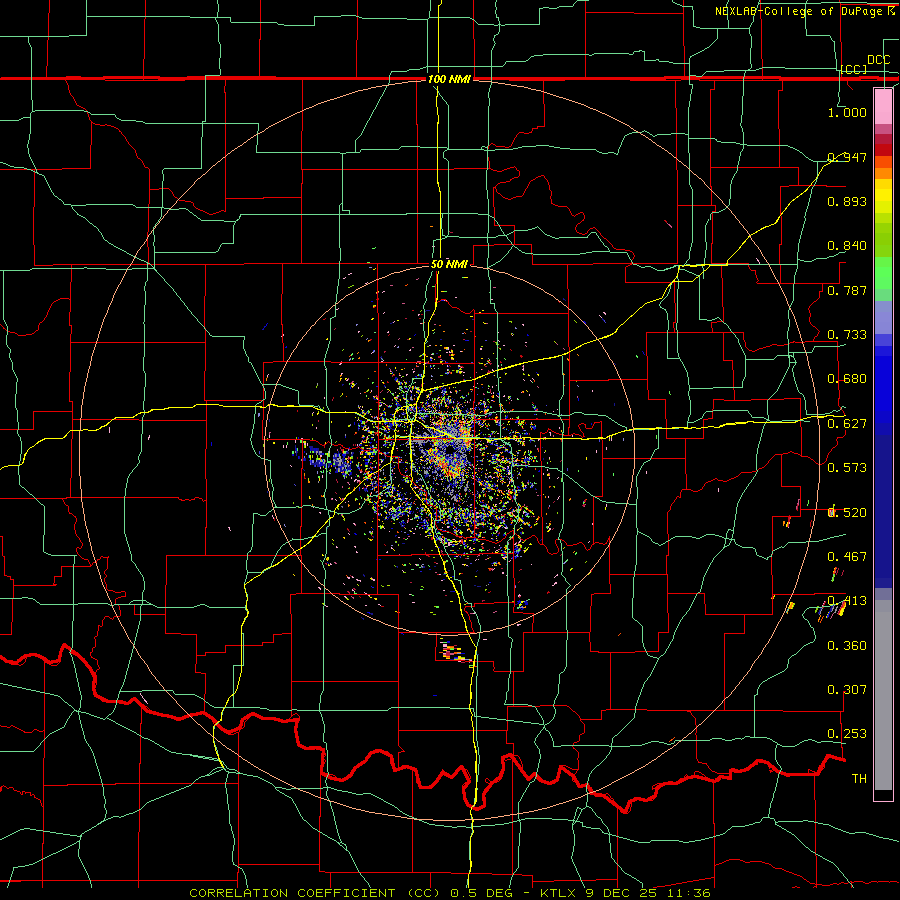Viewport: 900px width, 900px height.
Task: Select the 0.947 color scale value
Action: pyautogui.click(x=847, y=157)
